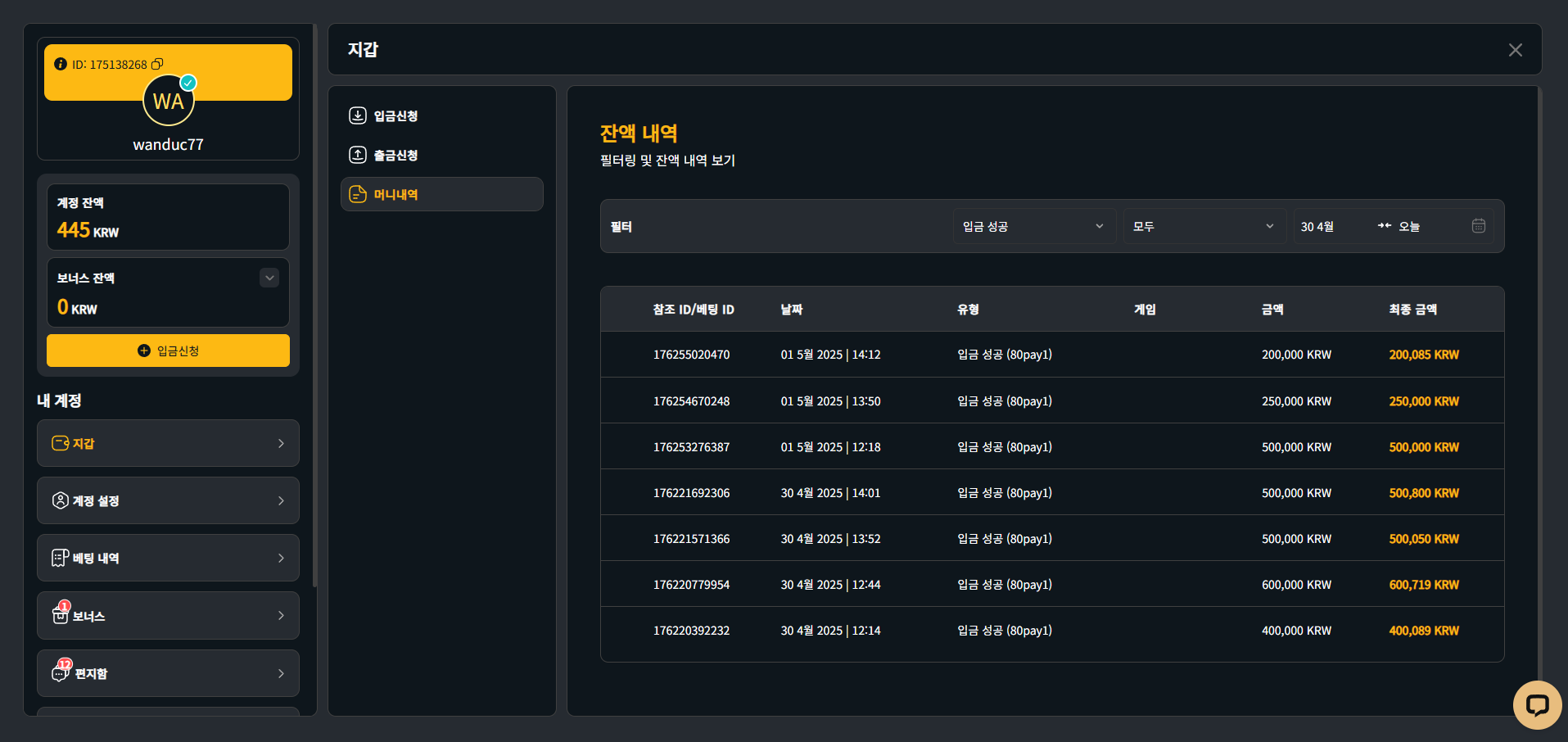Click amount 400,000 KRW

click(1296, 631)
